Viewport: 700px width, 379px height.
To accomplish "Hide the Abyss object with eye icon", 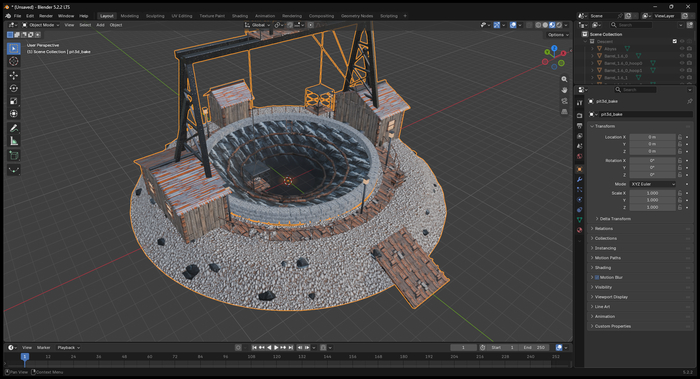I will pyautogui.click(x=682, y=49).
